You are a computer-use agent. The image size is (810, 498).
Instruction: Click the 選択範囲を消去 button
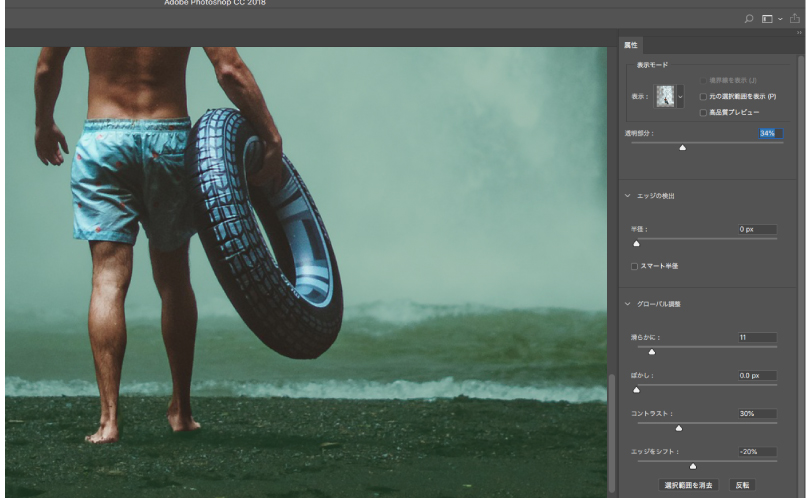click(x=688, y=485)
